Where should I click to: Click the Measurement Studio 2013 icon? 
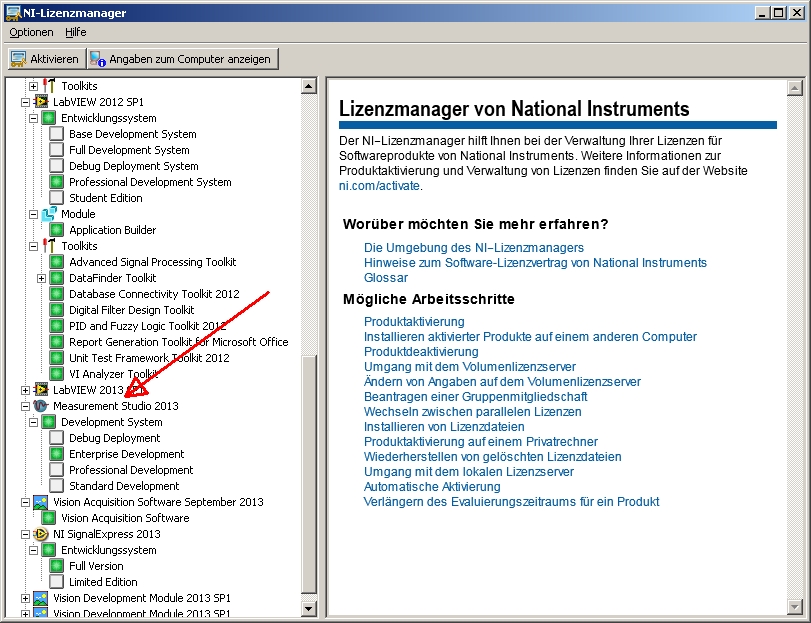(x=41, y=406)
